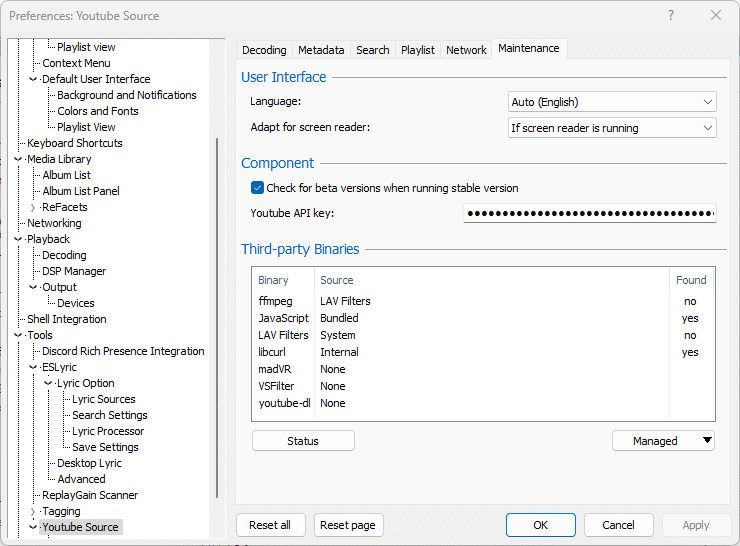
Task: Select the madVR binary row
Action: tap(483, 369)
